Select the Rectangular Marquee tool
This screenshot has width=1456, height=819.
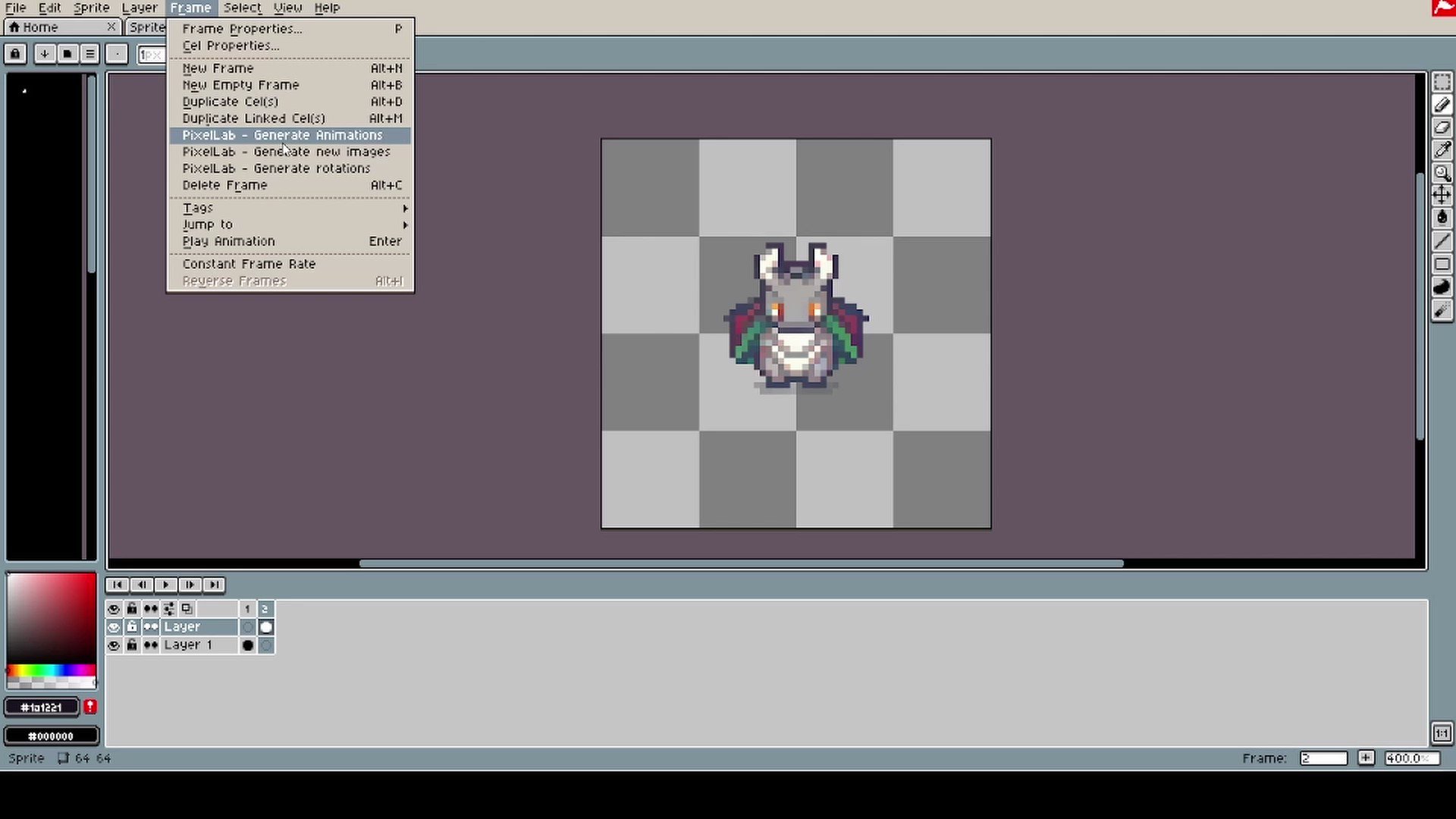1442,82
